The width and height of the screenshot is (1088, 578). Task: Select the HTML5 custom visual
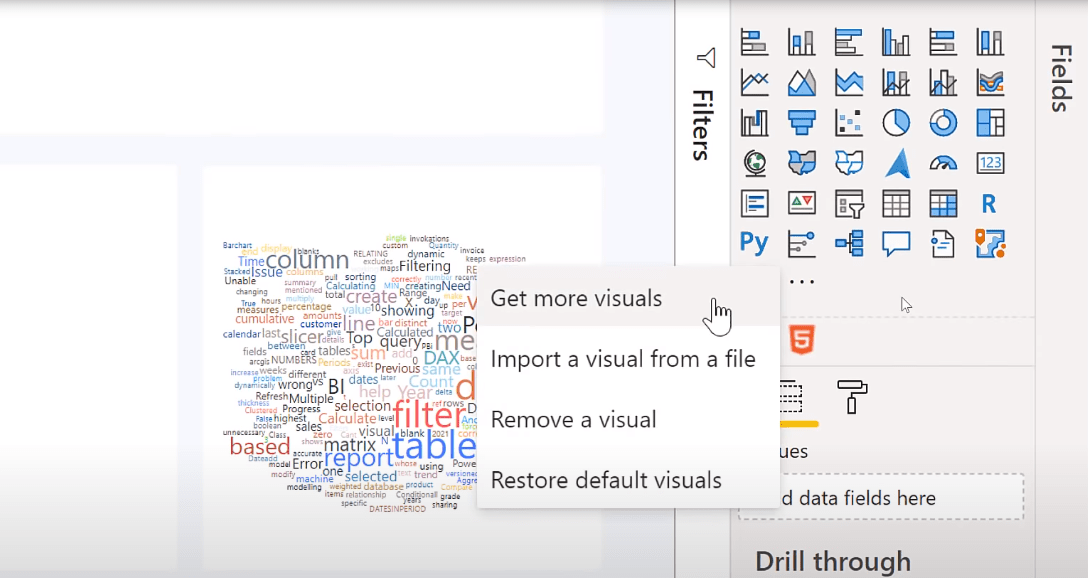pyautogui.click(x=801, y=340)
